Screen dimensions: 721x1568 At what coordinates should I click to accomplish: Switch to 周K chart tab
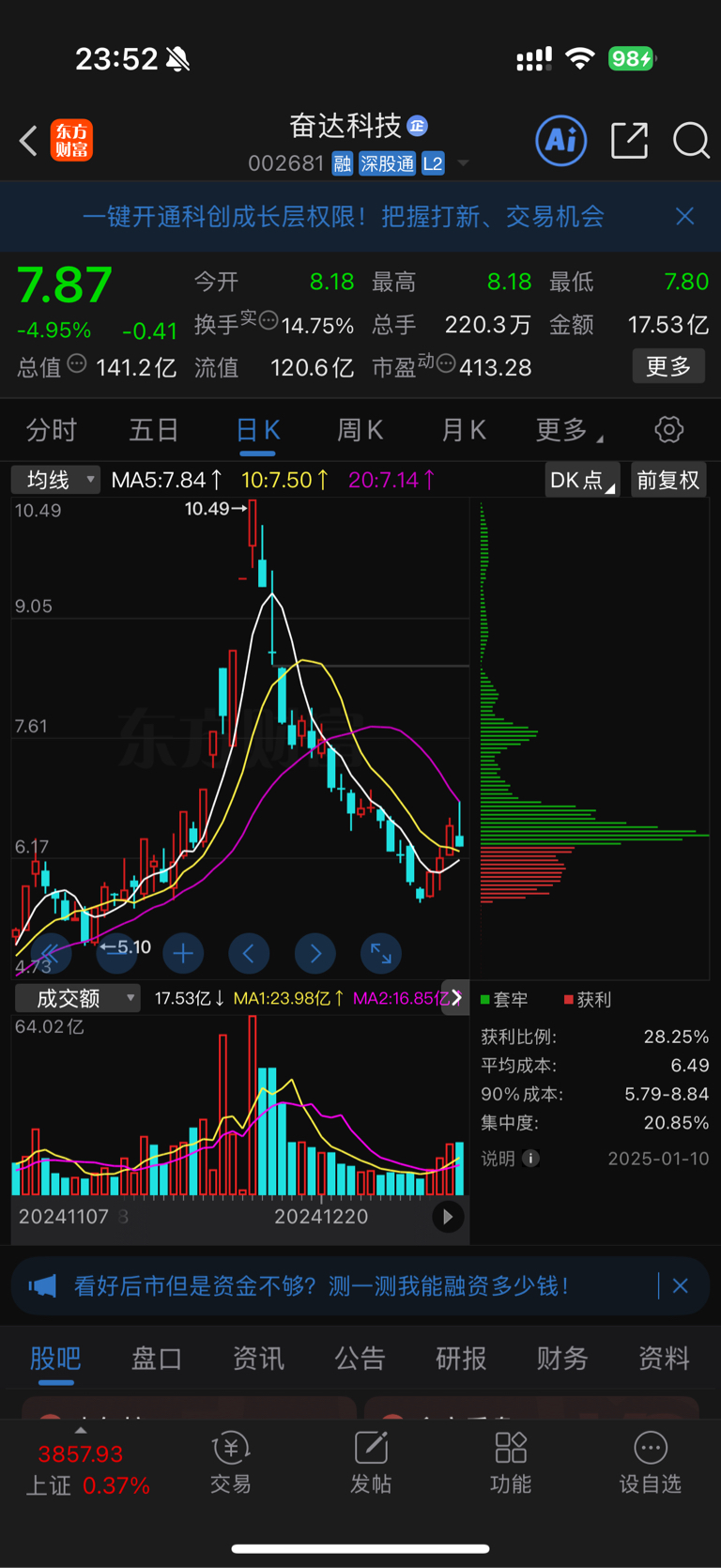pos(360,431)
